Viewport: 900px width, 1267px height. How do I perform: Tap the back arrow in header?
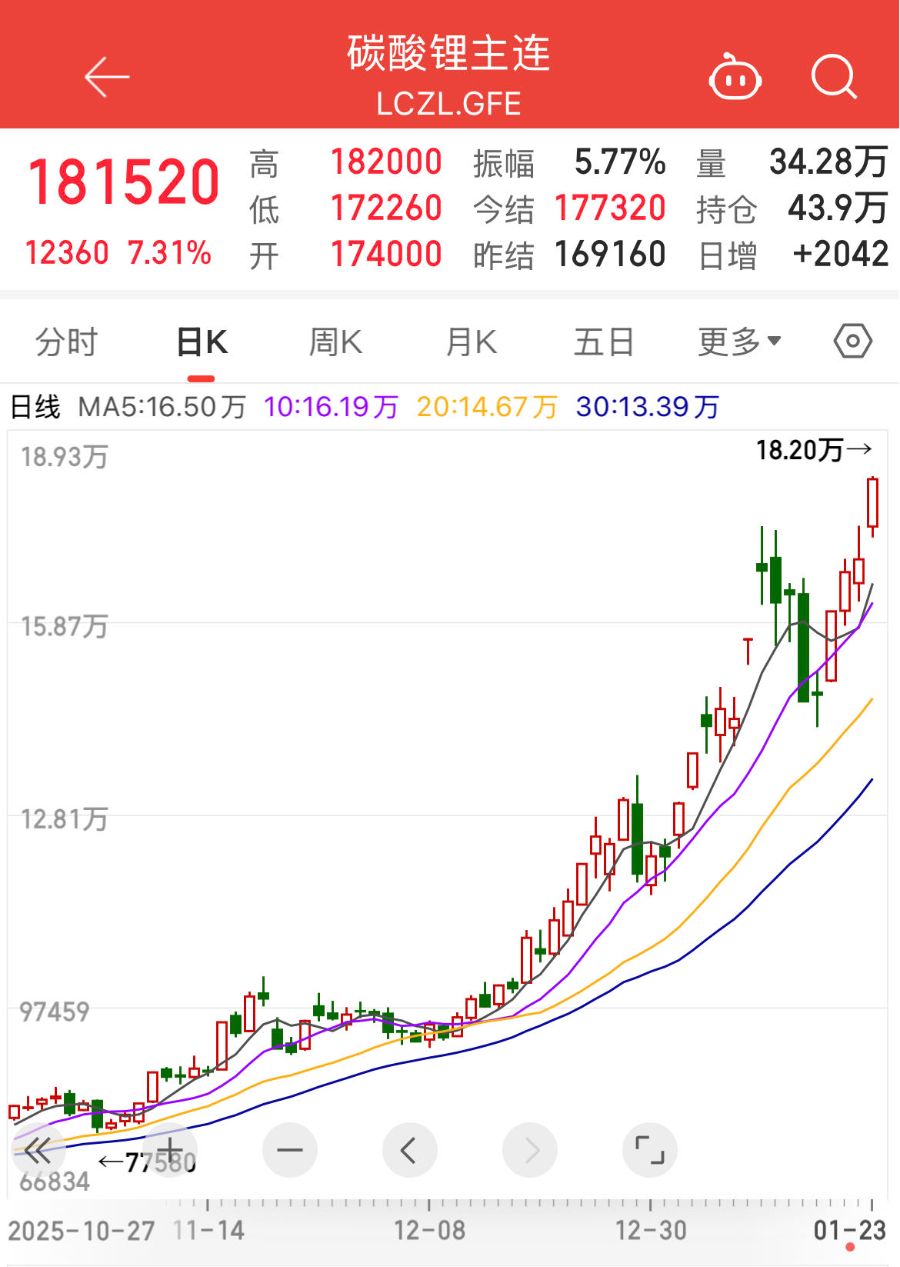coord(107,77)
